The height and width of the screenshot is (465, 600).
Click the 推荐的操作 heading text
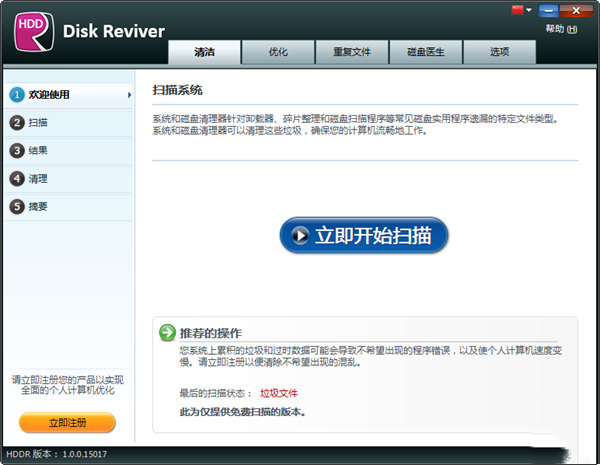coord(211,333)
